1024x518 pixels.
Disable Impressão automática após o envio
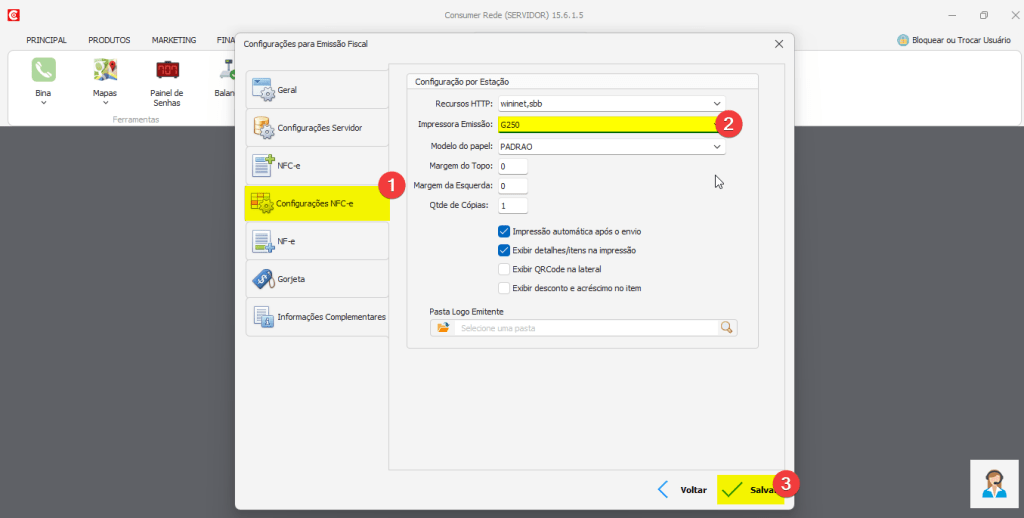[504, 231]
